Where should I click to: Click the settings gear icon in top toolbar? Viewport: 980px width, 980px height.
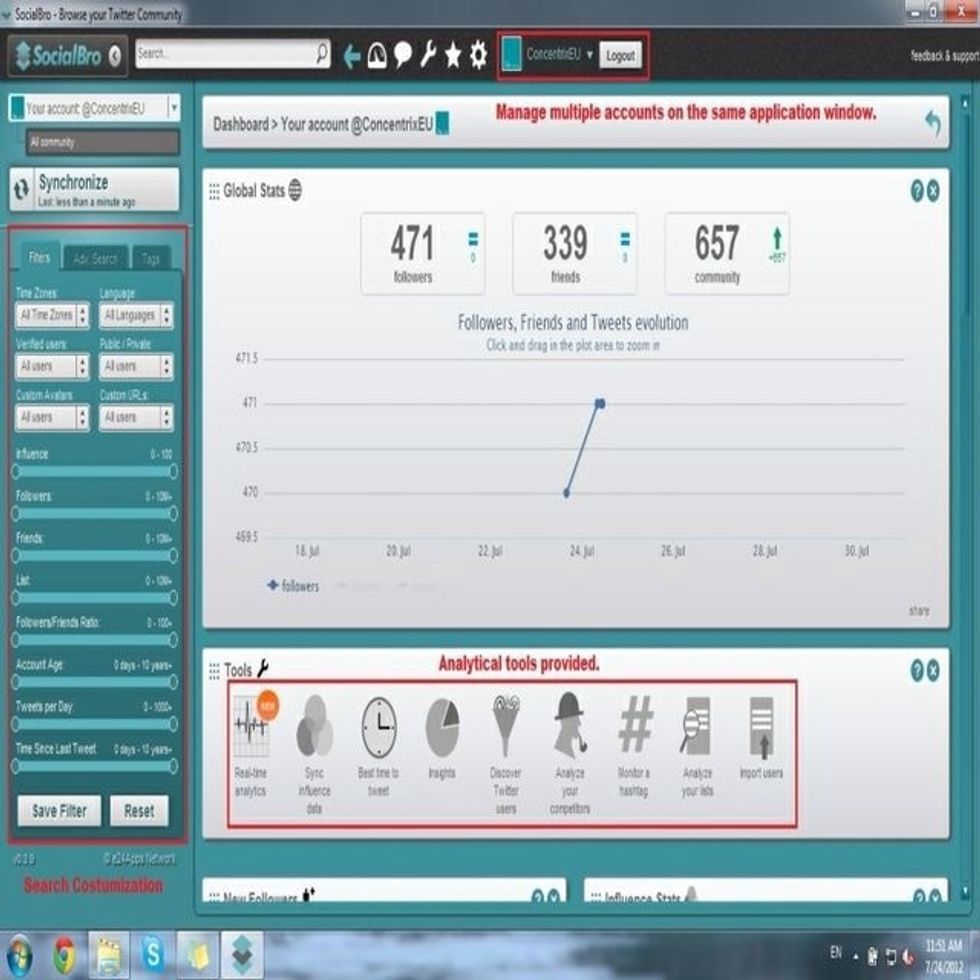[x=479, y=55]
